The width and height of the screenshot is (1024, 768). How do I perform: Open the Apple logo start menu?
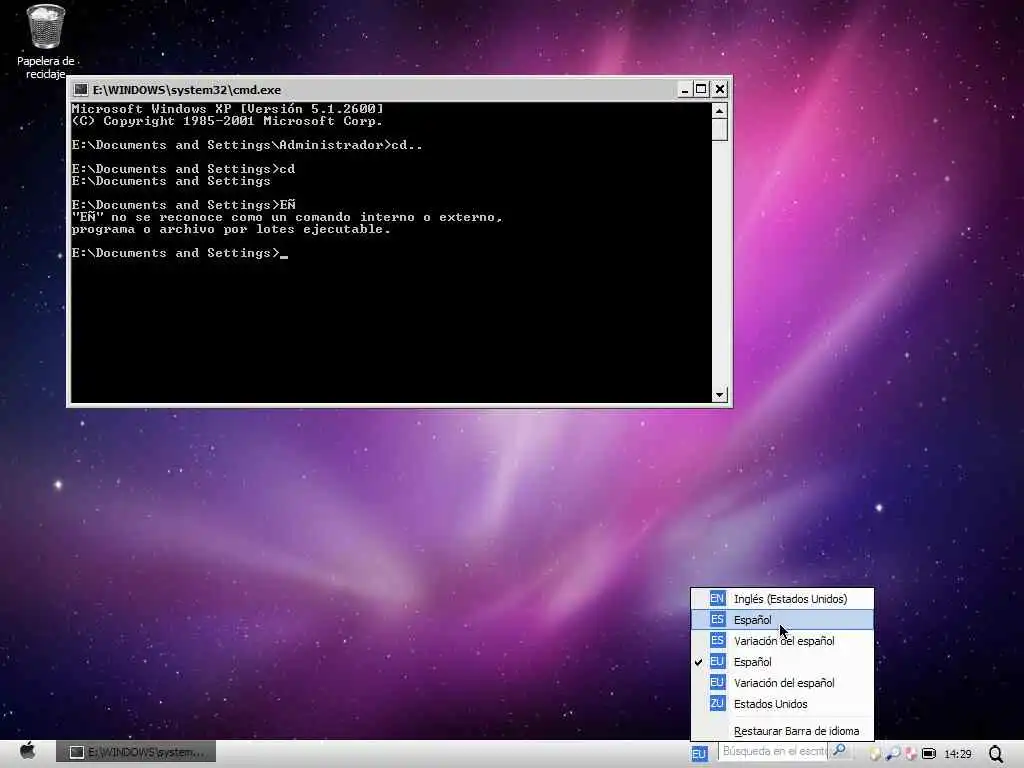point(27,751)
